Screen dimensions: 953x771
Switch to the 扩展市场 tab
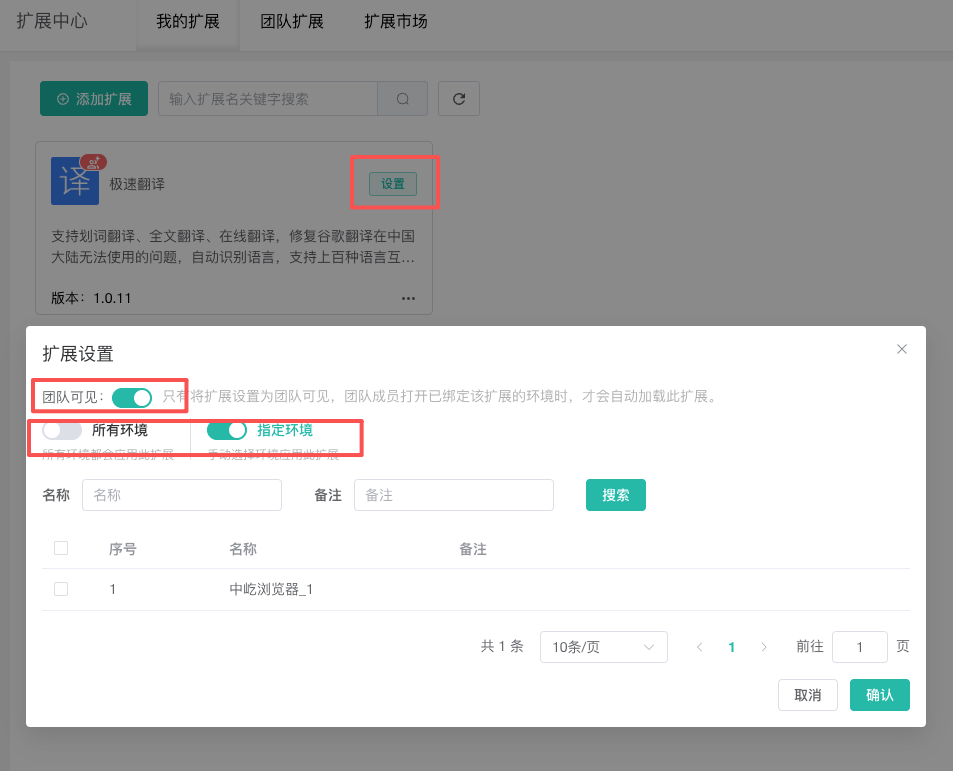click(x=395, y=21)
